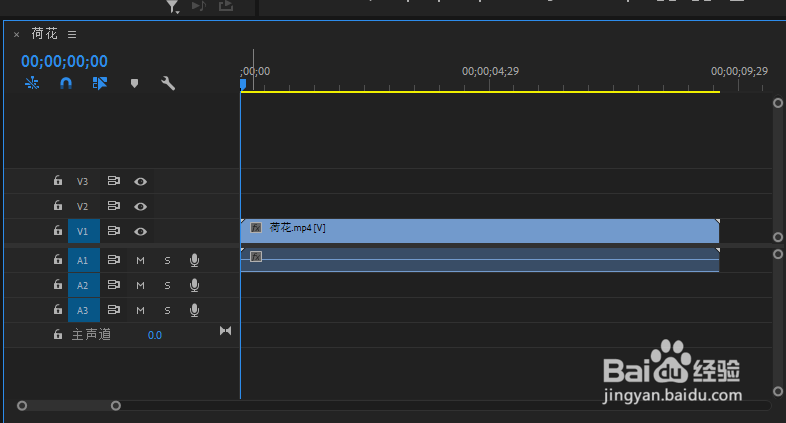Toggle Sync Lock for track V2
Viewport: 786px width, 423px height.
tap(114, 206)
